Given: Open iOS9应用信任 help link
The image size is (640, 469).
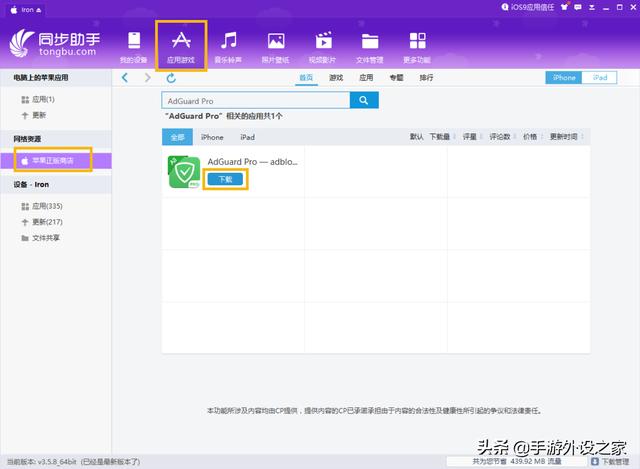Looking at the screenshot, I should point(528,7).
